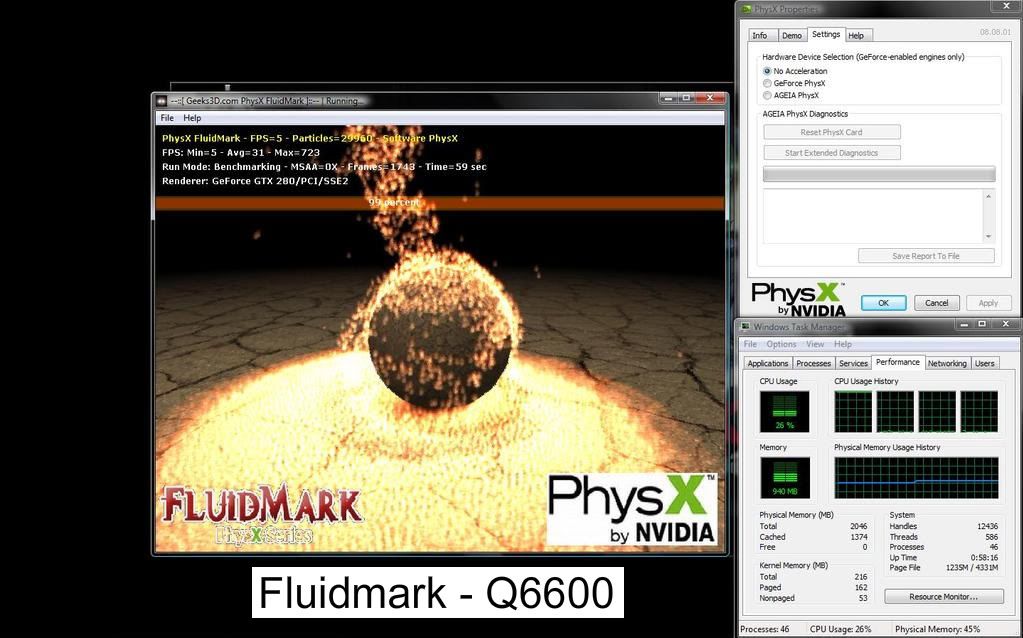Viewport: 1023px width, 638px height.
Task: Click the PhysX version text "08.08.01"
Action: (996, 32)
